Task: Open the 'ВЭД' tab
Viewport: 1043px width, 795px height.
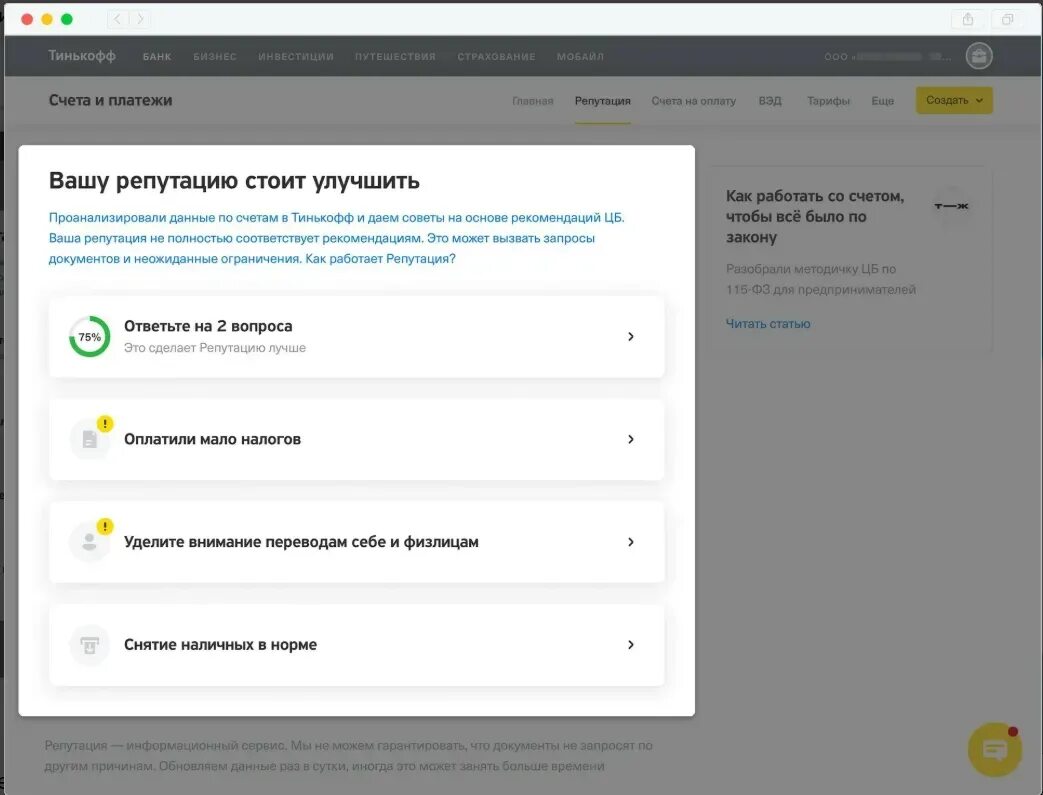Action: (x=770, y=101)
